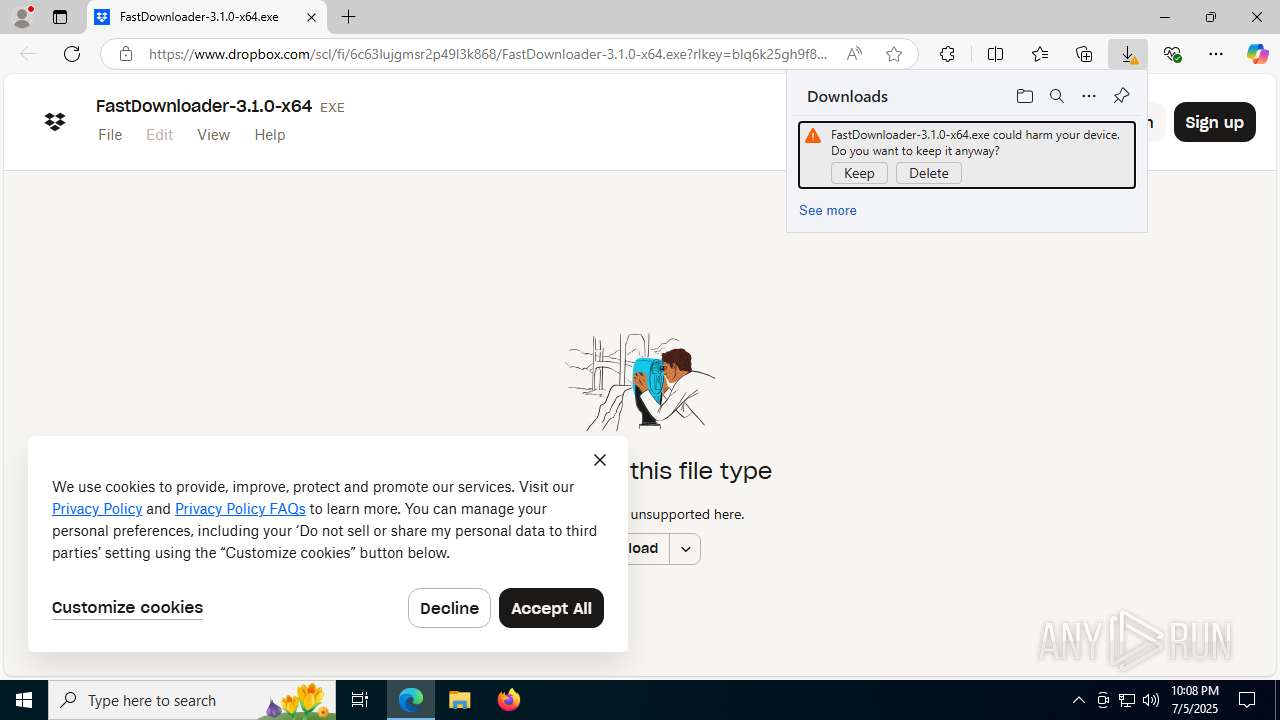The width and height of the screenshot is (1280, 720).
Task: Click the taskbar search box
Action: pos(193,700)
